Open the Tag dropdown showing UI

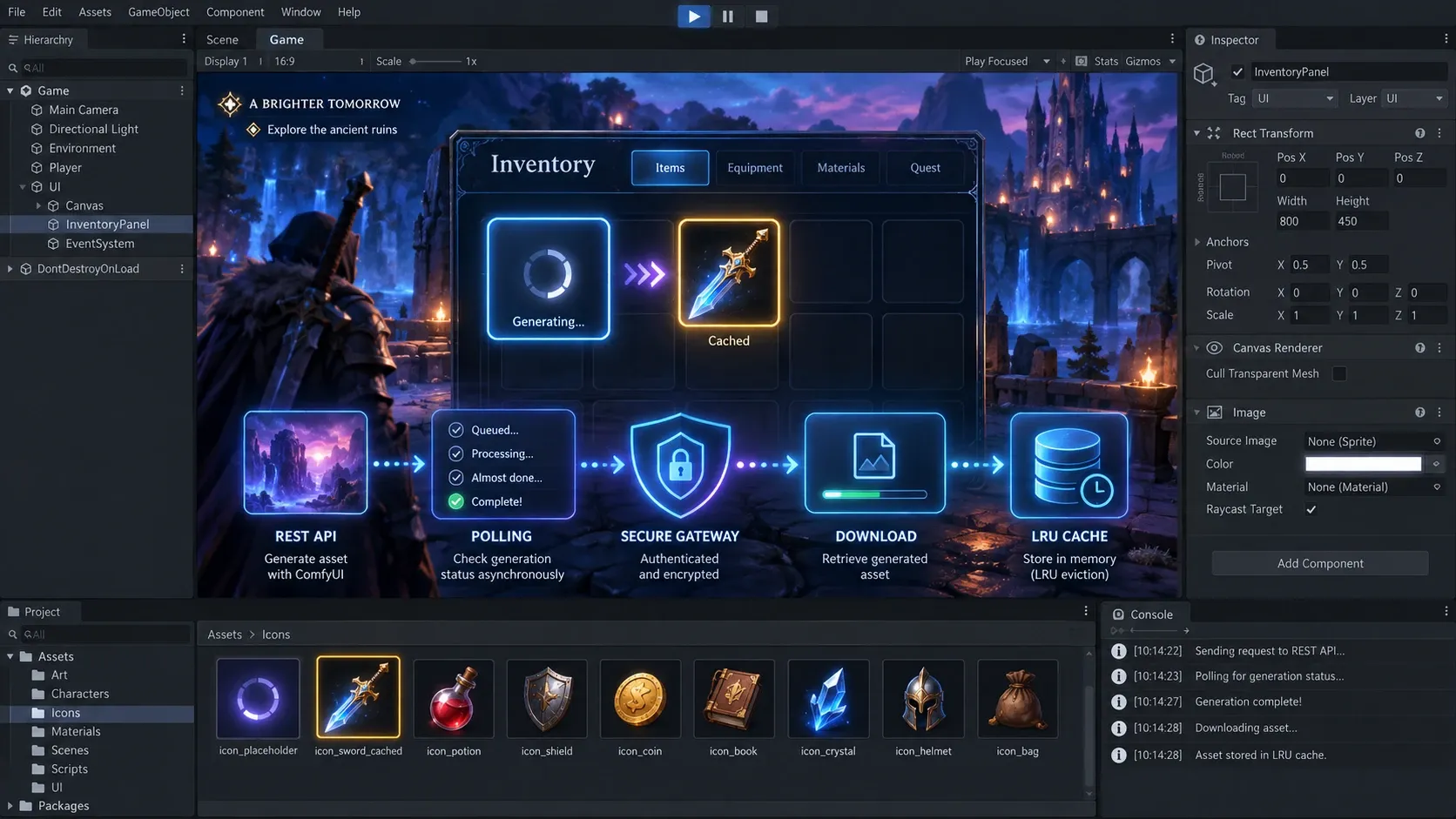tap(1294, 98)
